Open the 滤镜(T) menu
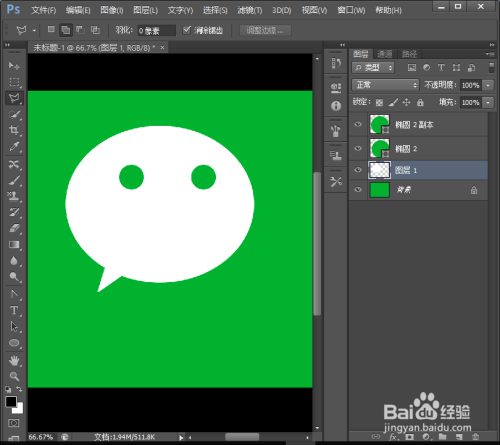 250,10
